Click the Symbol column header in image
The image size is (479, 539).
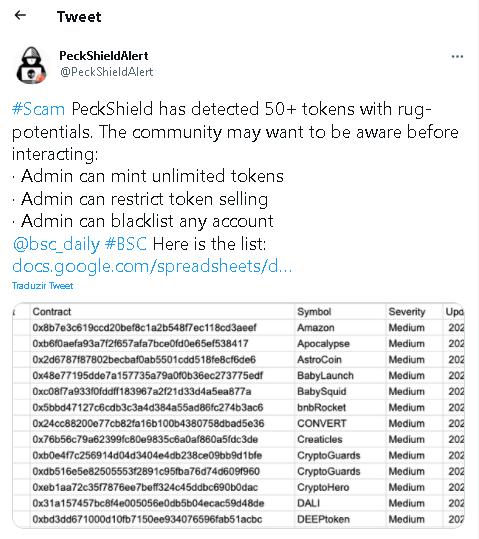[314, 311]
